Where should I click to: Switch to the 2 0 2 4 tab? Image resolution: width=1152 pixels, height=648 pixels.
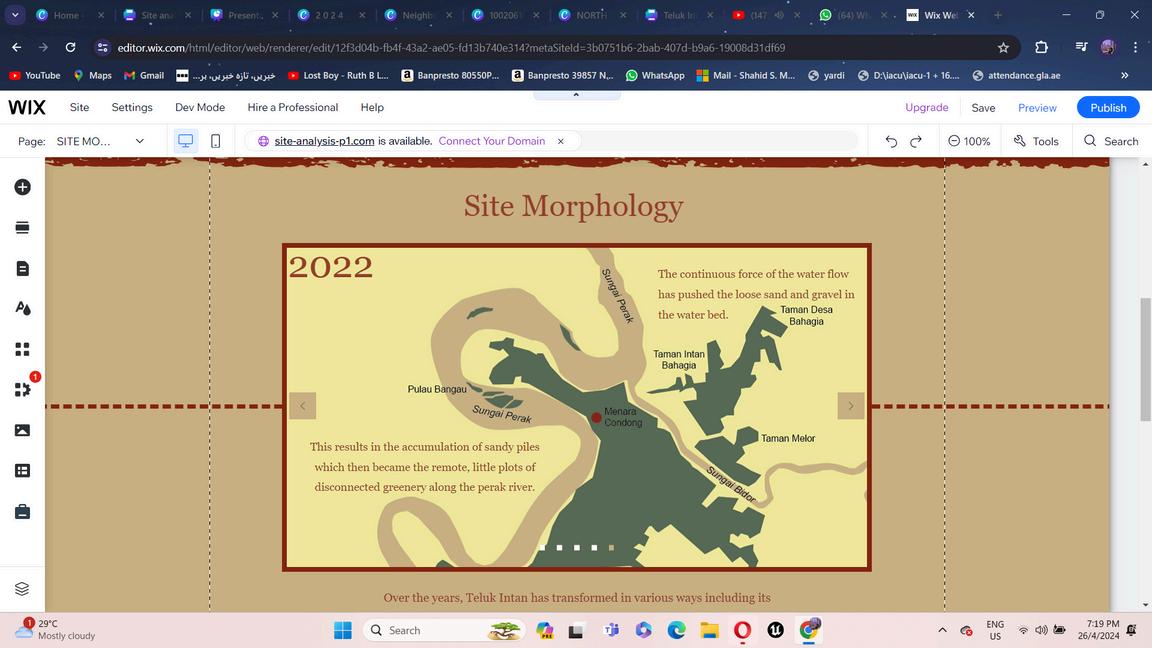tap(329, 15)
